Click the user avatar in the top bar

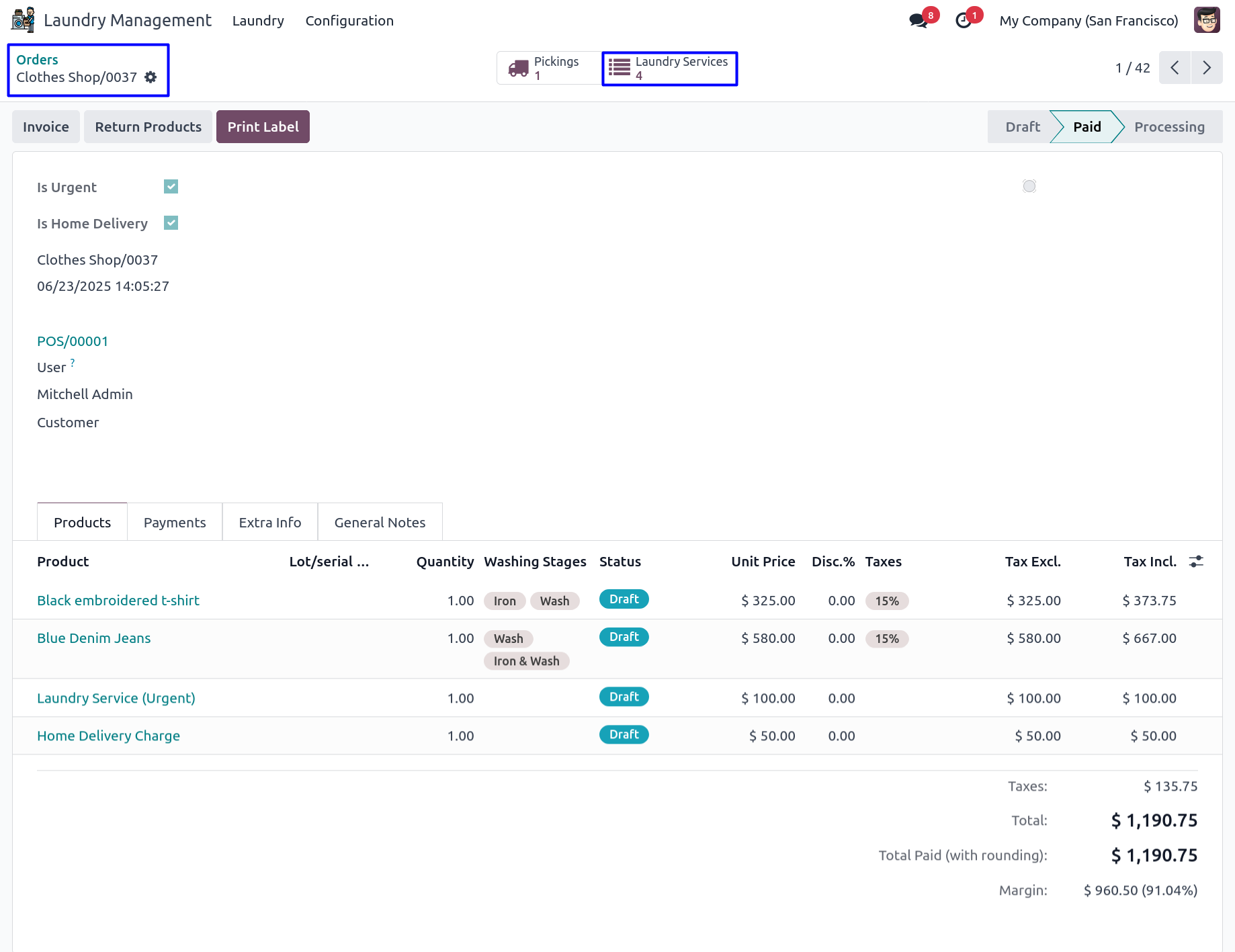(x=1207, y=20)
